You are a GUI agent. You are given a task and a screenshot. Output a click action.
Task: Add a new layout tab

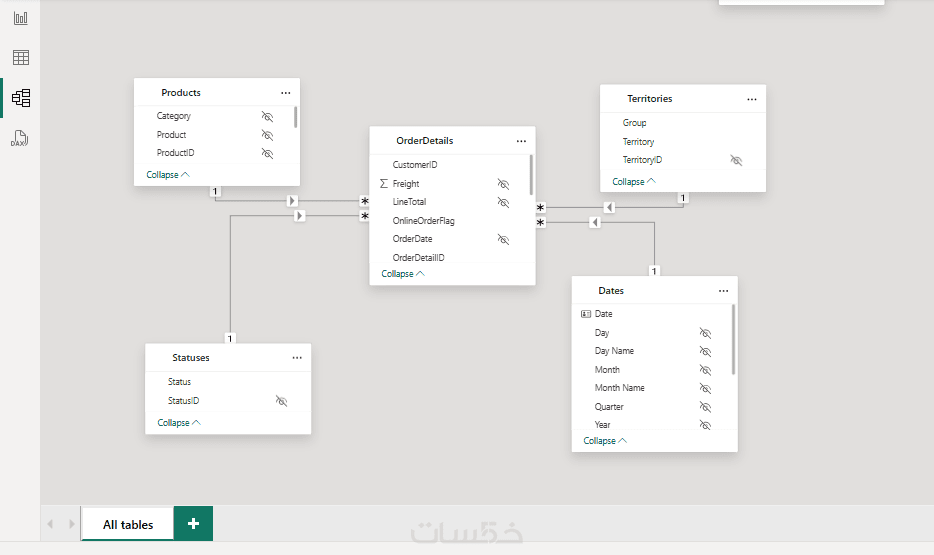click(x=193, y=523)
